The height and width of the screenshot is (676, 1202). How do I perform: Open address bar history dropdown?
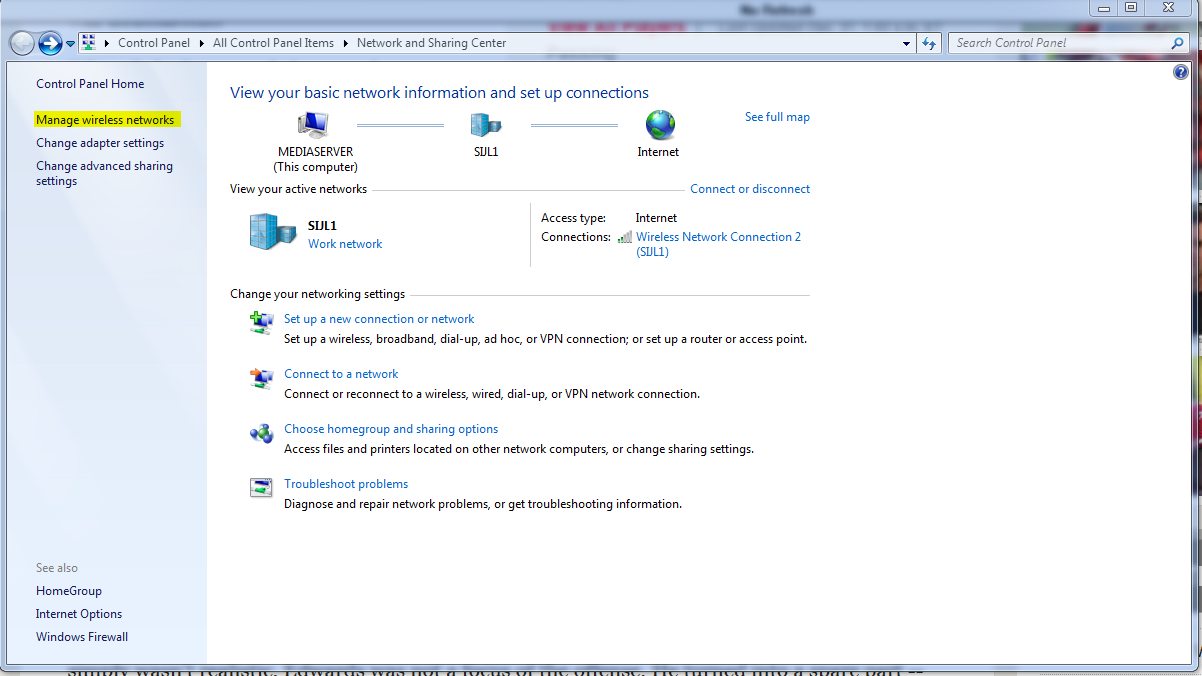(906, 43)
